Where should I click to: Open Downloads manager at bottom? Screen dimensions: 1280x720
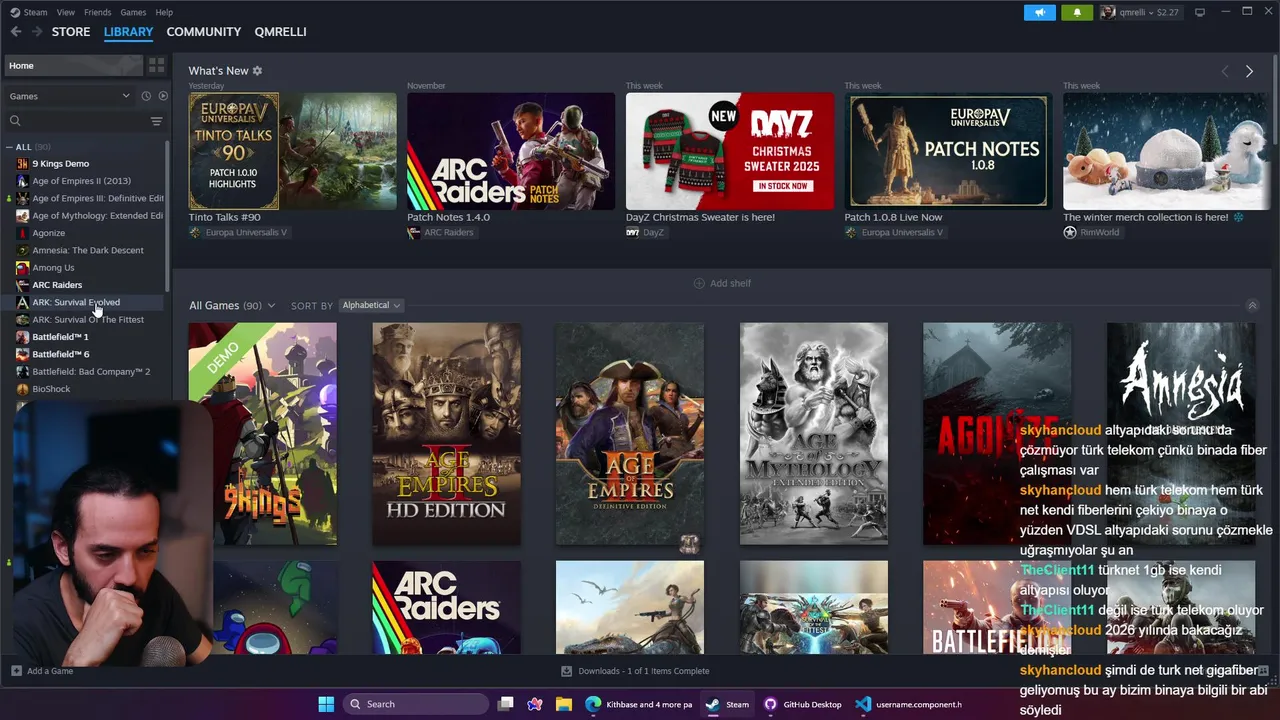point(635,671)
